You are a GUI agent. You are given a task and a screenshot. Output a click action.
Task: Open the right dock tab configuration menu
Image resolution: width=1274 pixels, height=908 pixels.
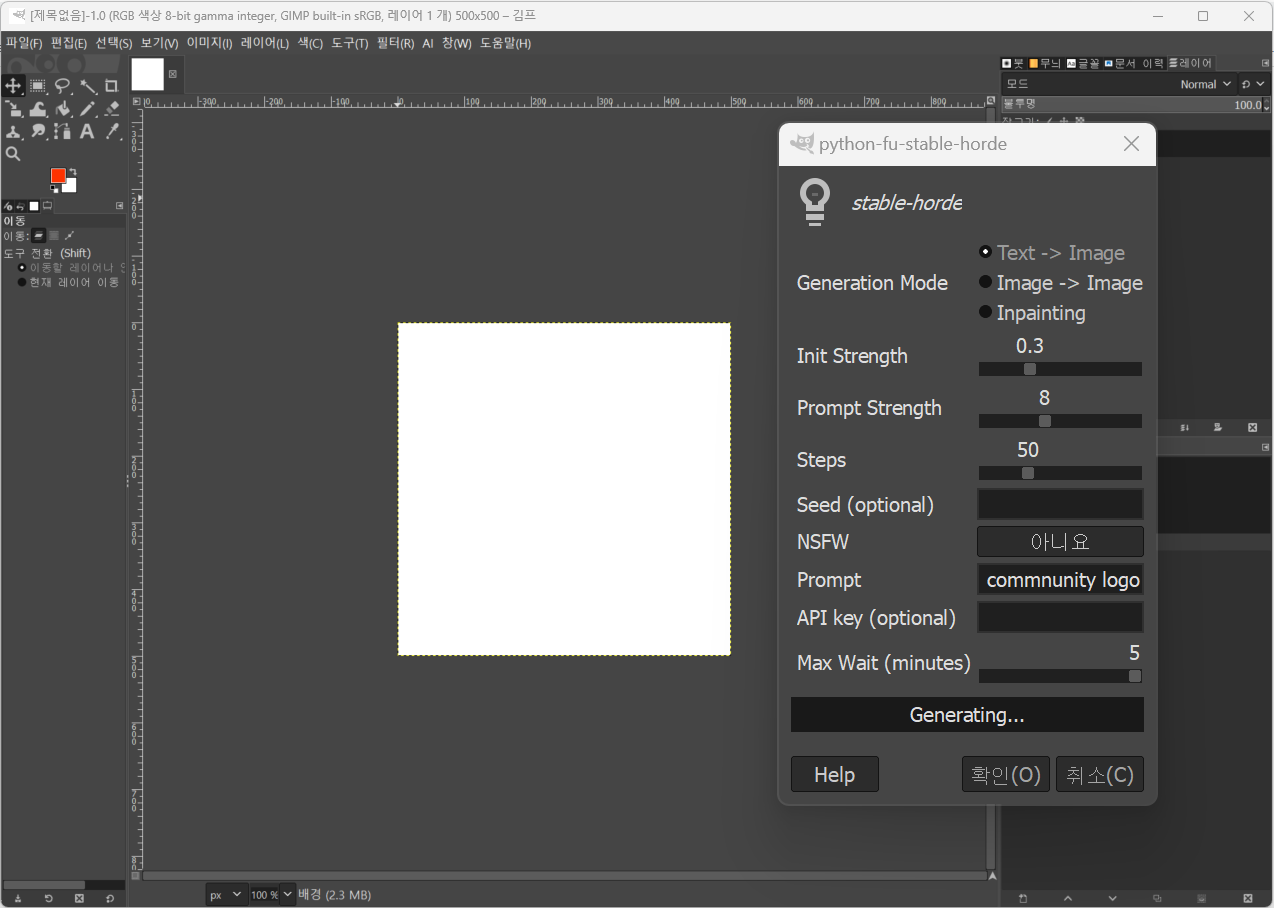1265,63
